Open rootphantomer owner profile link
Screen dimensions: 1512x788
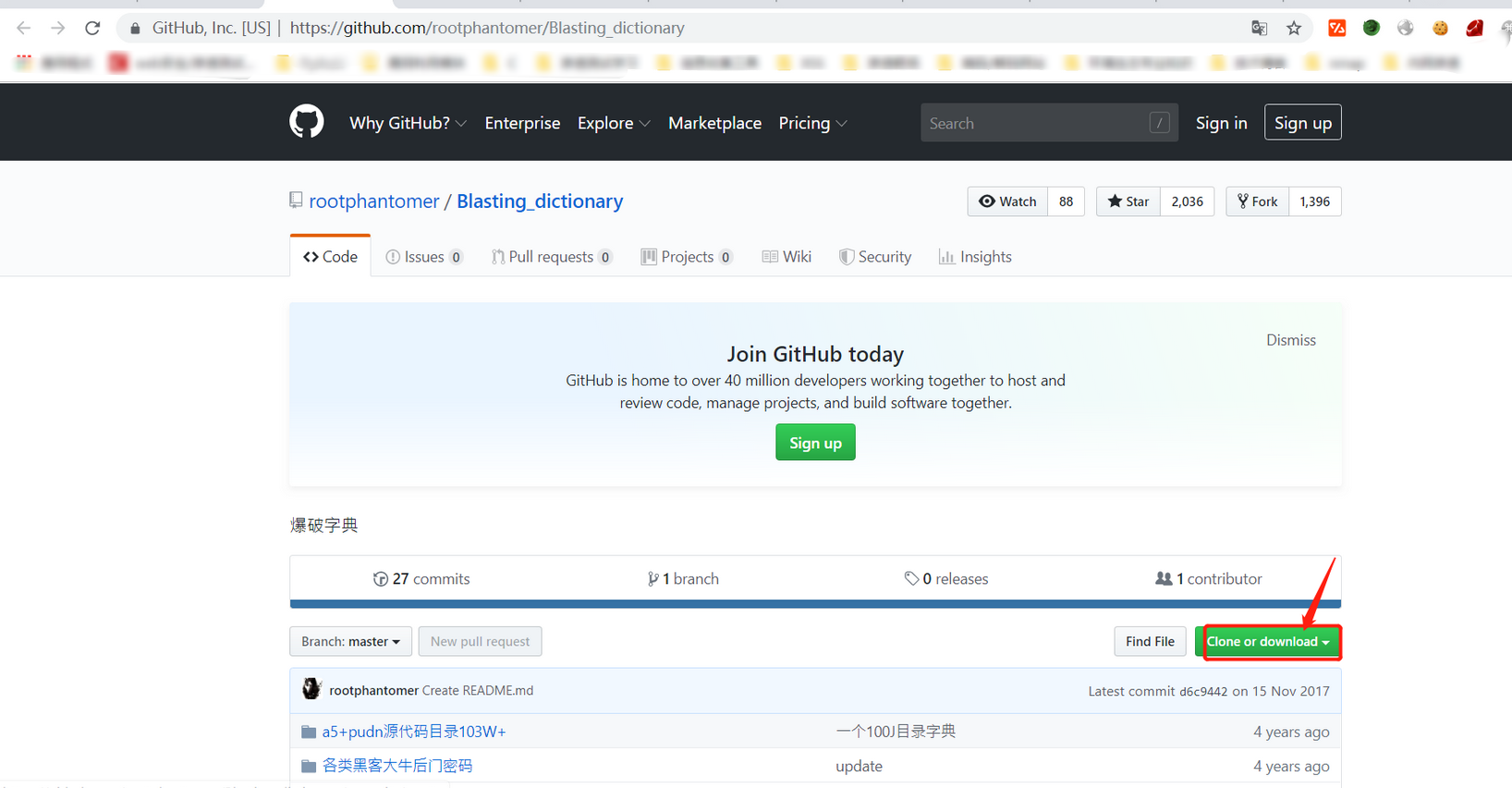(x=373, y=200)
